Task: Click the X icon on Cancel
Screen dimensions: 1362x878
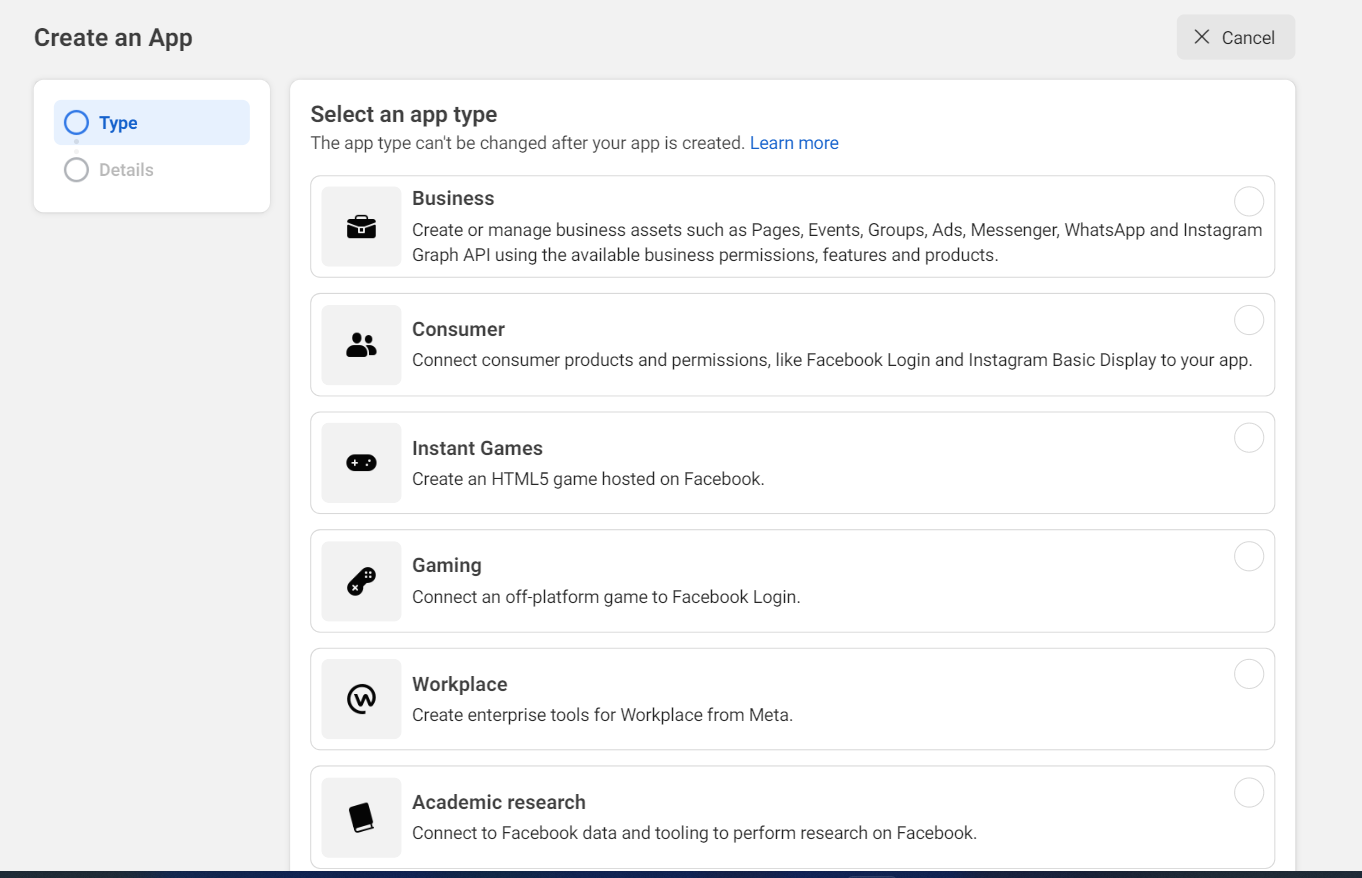Action: point(1202,37)
